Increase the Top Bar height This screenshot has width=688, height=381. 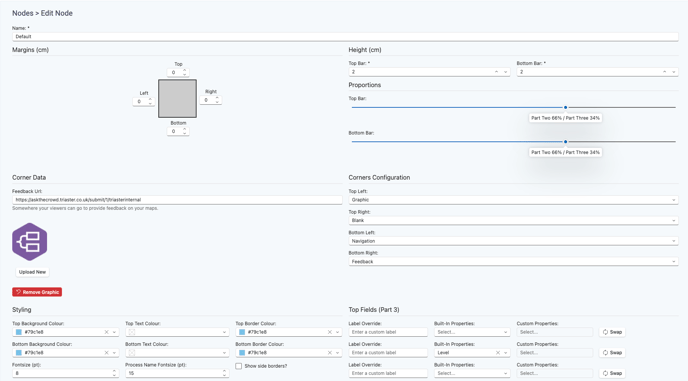[496, 72]
